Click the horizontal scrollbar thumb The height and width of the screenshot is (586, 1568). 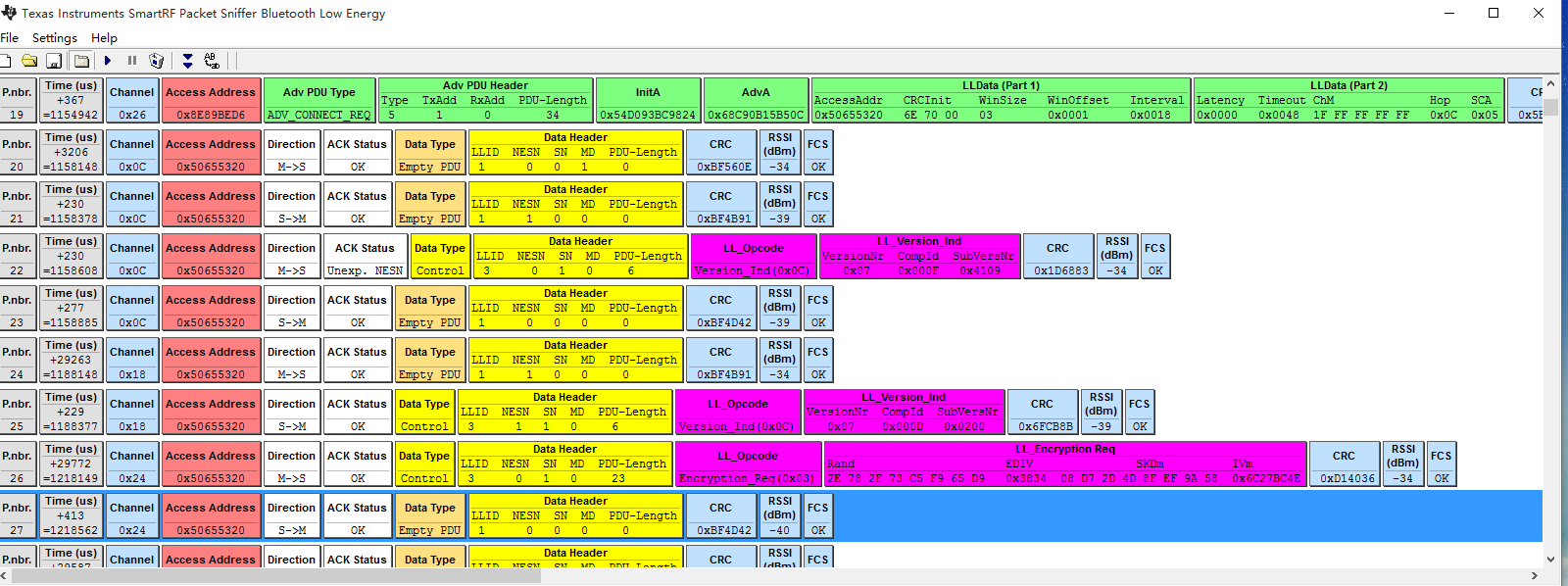[275, 575]
